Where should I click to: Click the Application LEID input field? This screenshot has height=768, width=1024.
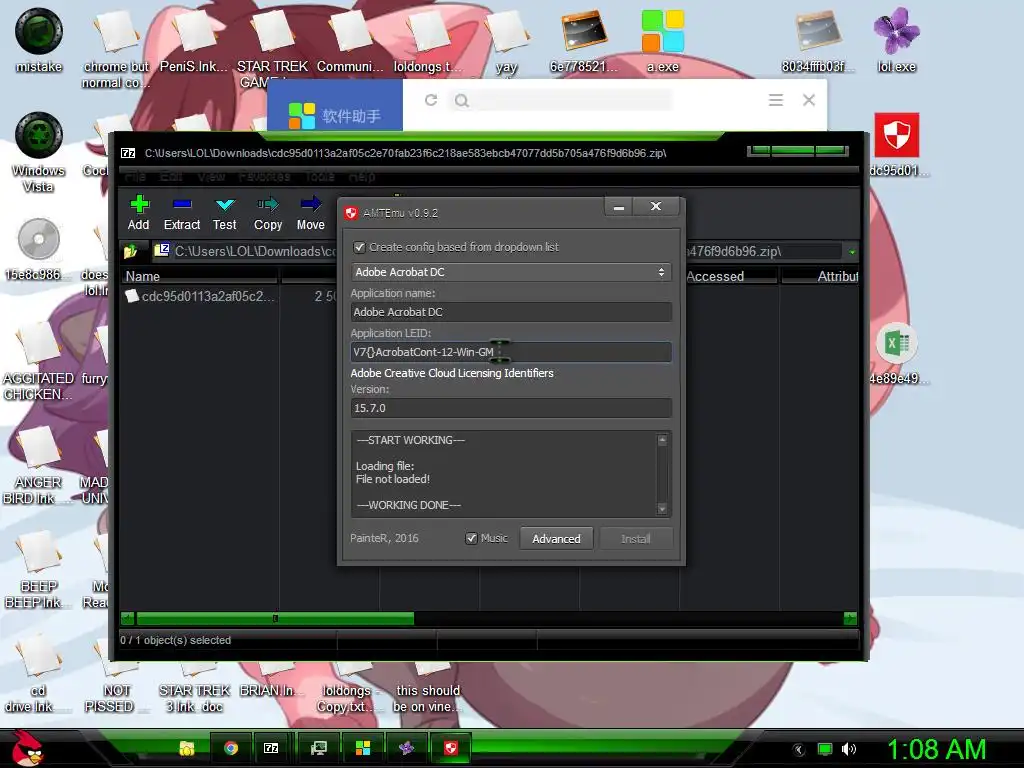(511, 352)
